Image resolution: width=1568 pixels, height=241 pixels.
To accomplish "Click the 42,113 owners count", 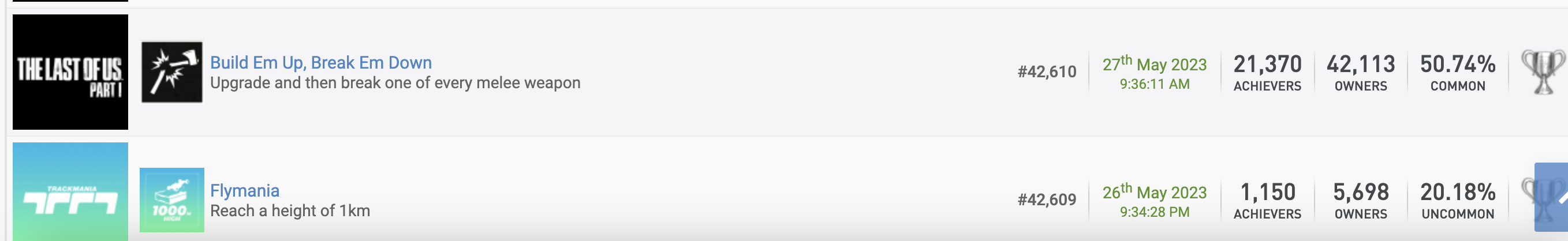I will point(1360,65).
